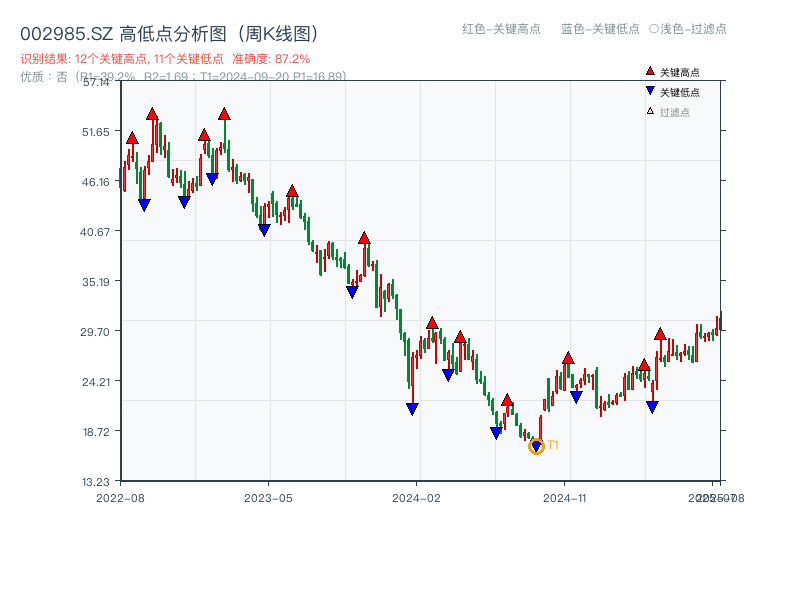800x600 pixels.
Task: Click the blue key-low marker near 40.67 level
Action: pos(264,230)
